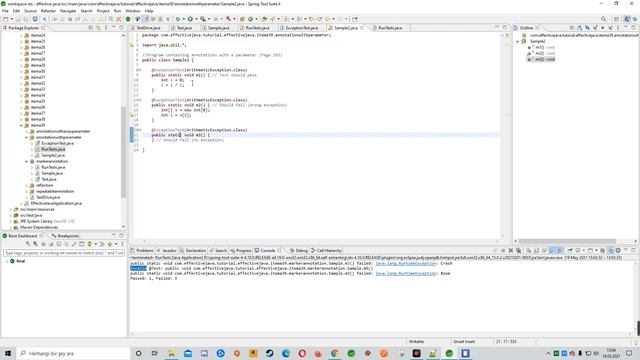This screenshot has height=360, width=640.
Task: Click the green Run toolbar button
Action: pos(190,19)
